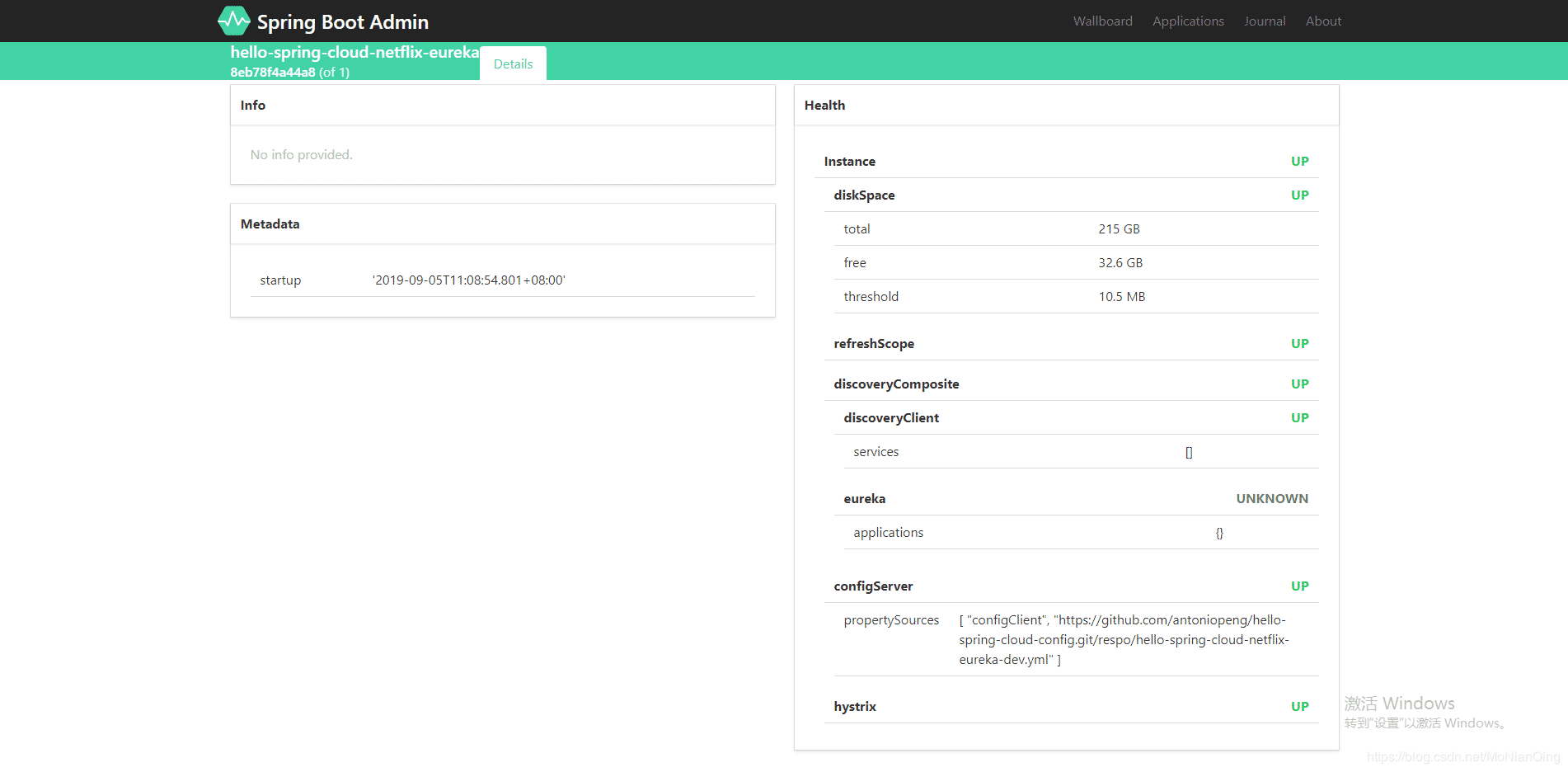Click the eureka UNKNOWN status label

[1271, 498]
